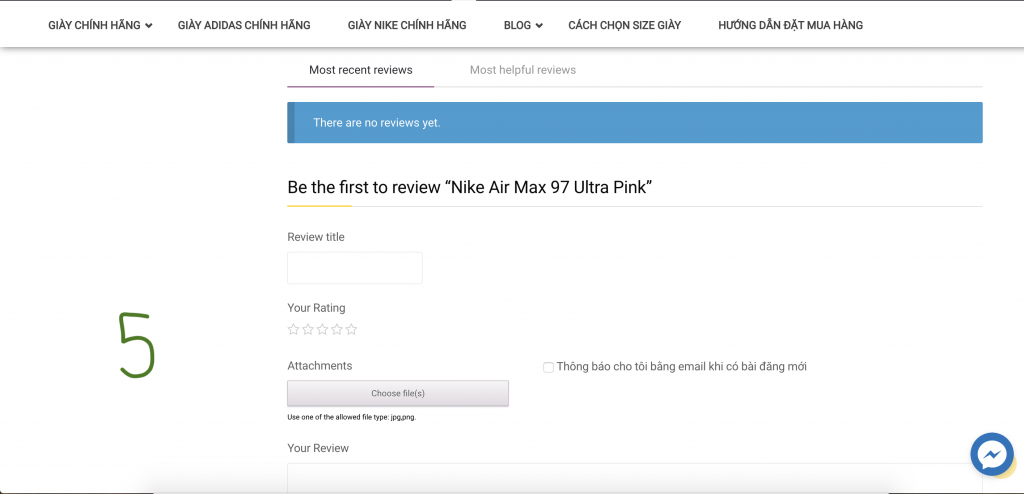The height and width of the screenshot is (494, 1024).
Task: Open the Messenger chat bubble icon
Action: [991, 453]
